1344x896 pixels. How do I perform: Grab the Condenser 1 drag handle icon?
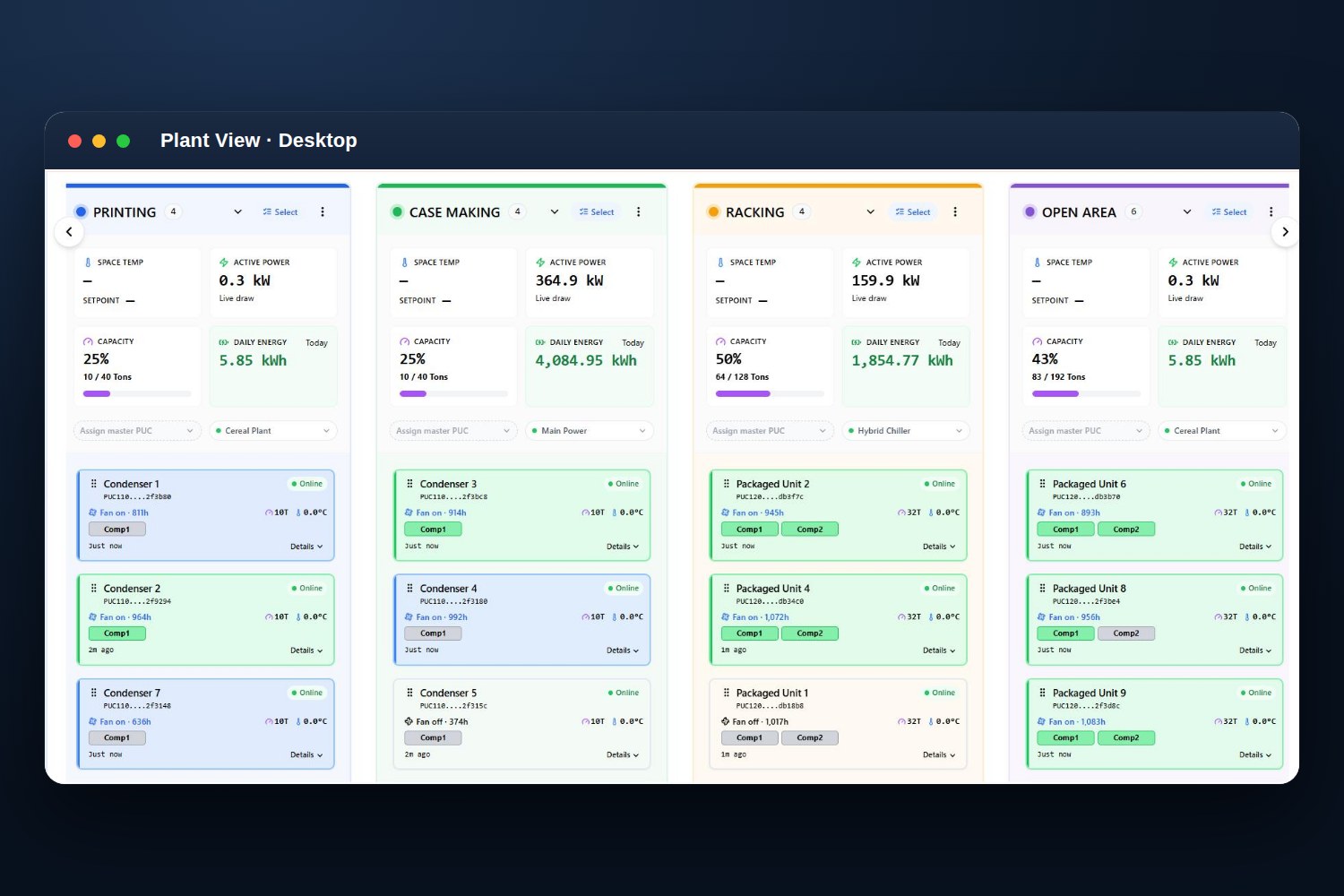(x=93, y=484)
